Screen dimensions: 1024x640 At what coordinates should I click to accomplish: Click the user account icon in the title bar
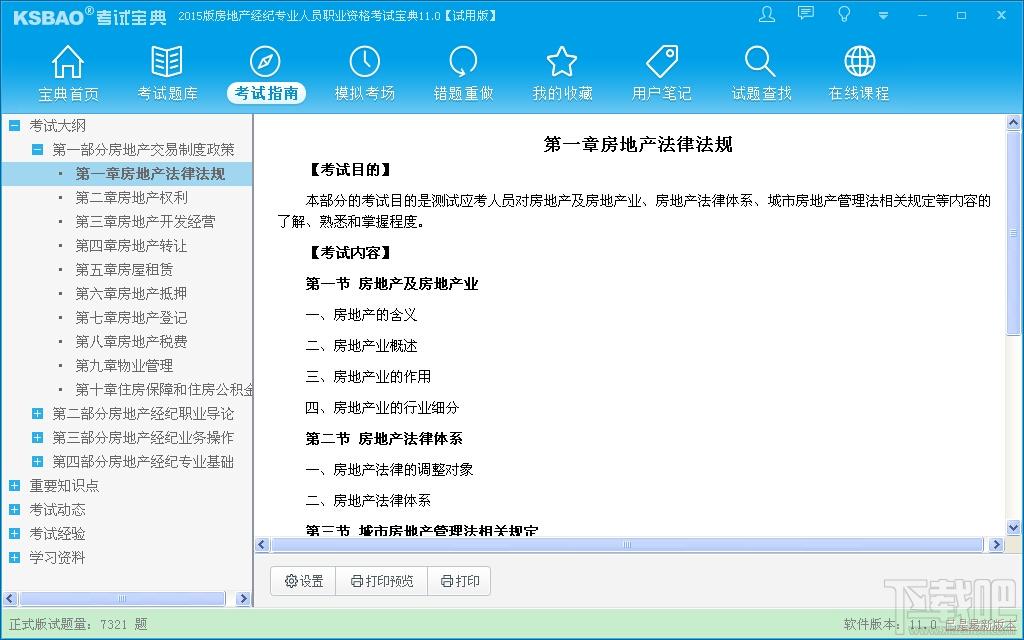pyautogui.click(x=767, y=14)
